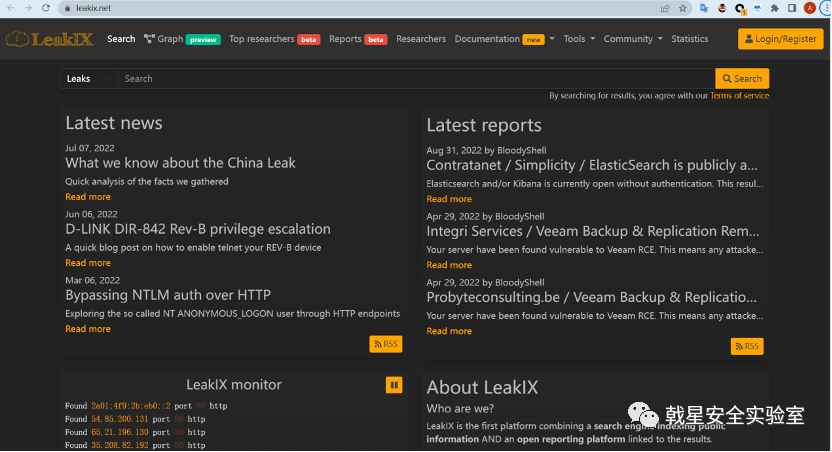The height and width of the screenshot is (452, 832).
Task: Click monitor IP 65.21.196.130
Action: click(x=119, y=432)
